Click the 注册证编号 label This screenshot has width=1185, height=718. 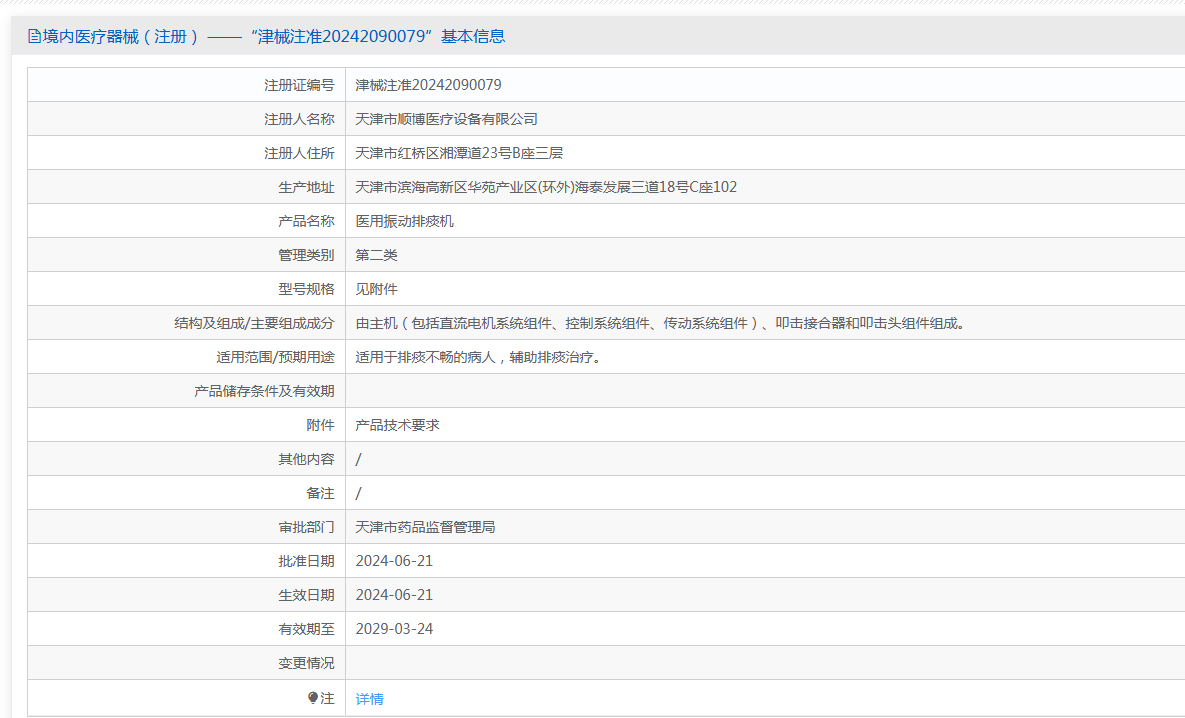(299, 85)
